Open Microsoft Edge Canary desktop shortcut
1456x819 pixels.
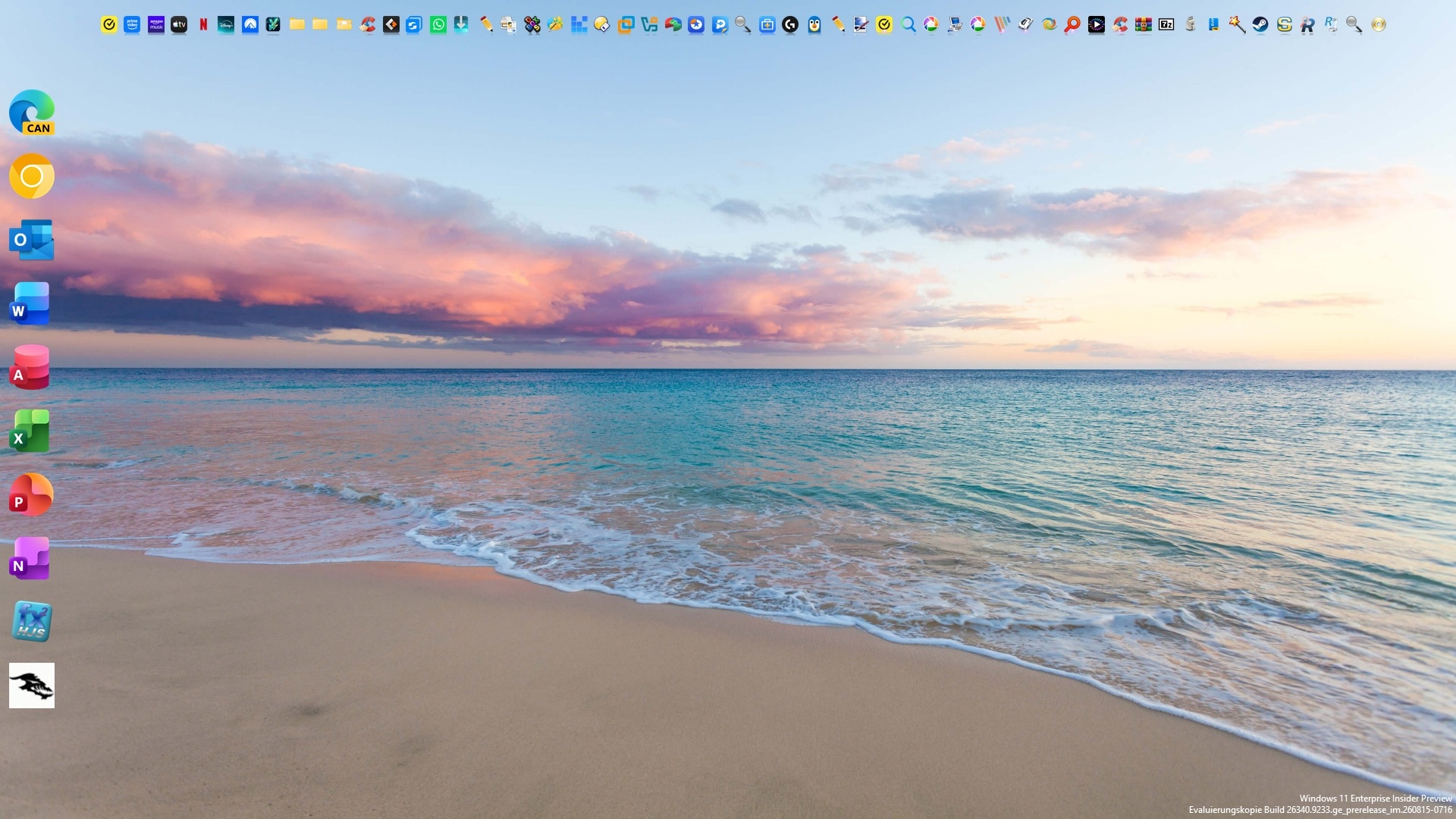(32, 112)
